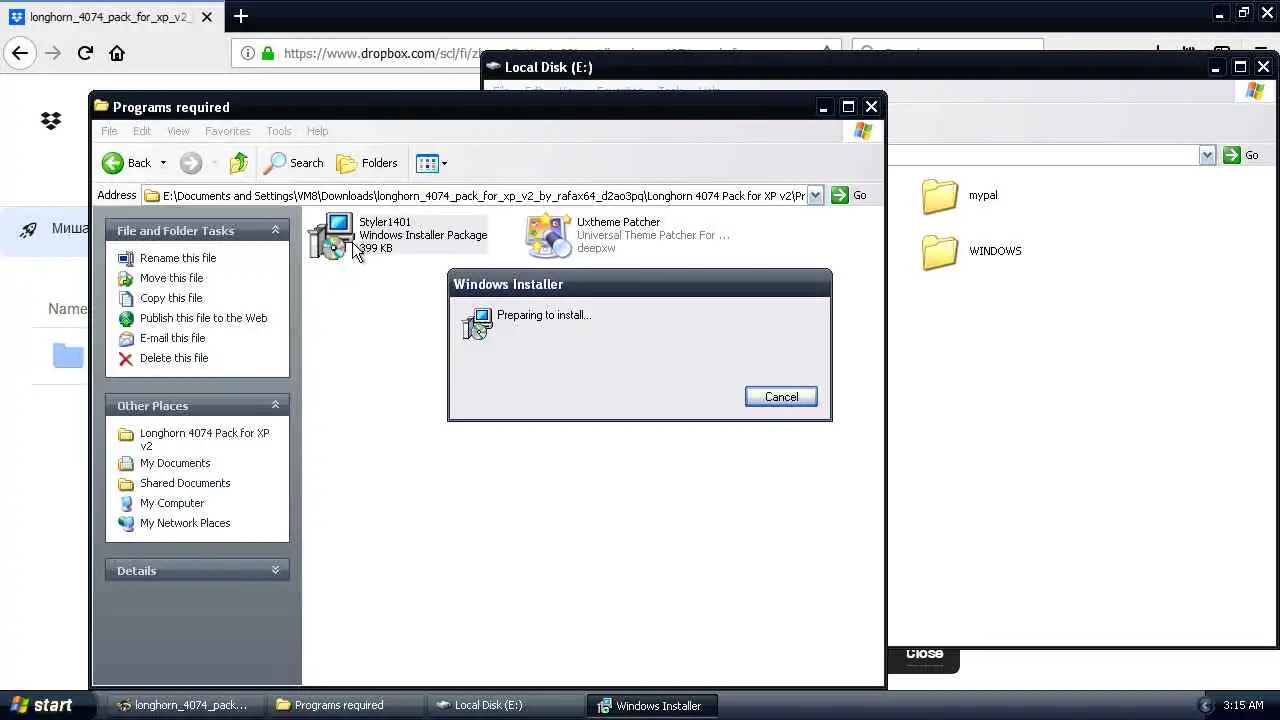Open a new browser tab with plus

[241, 16]
